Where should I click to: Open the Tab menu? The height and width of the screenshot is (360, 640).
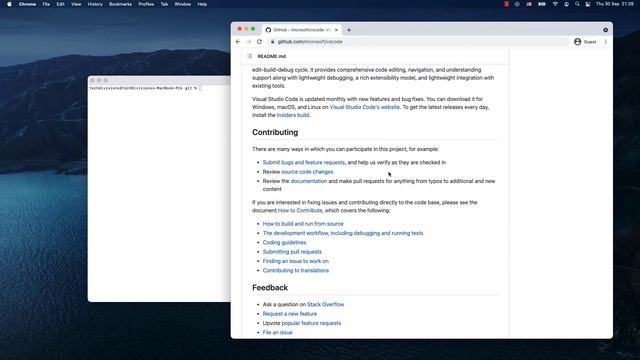164,4
